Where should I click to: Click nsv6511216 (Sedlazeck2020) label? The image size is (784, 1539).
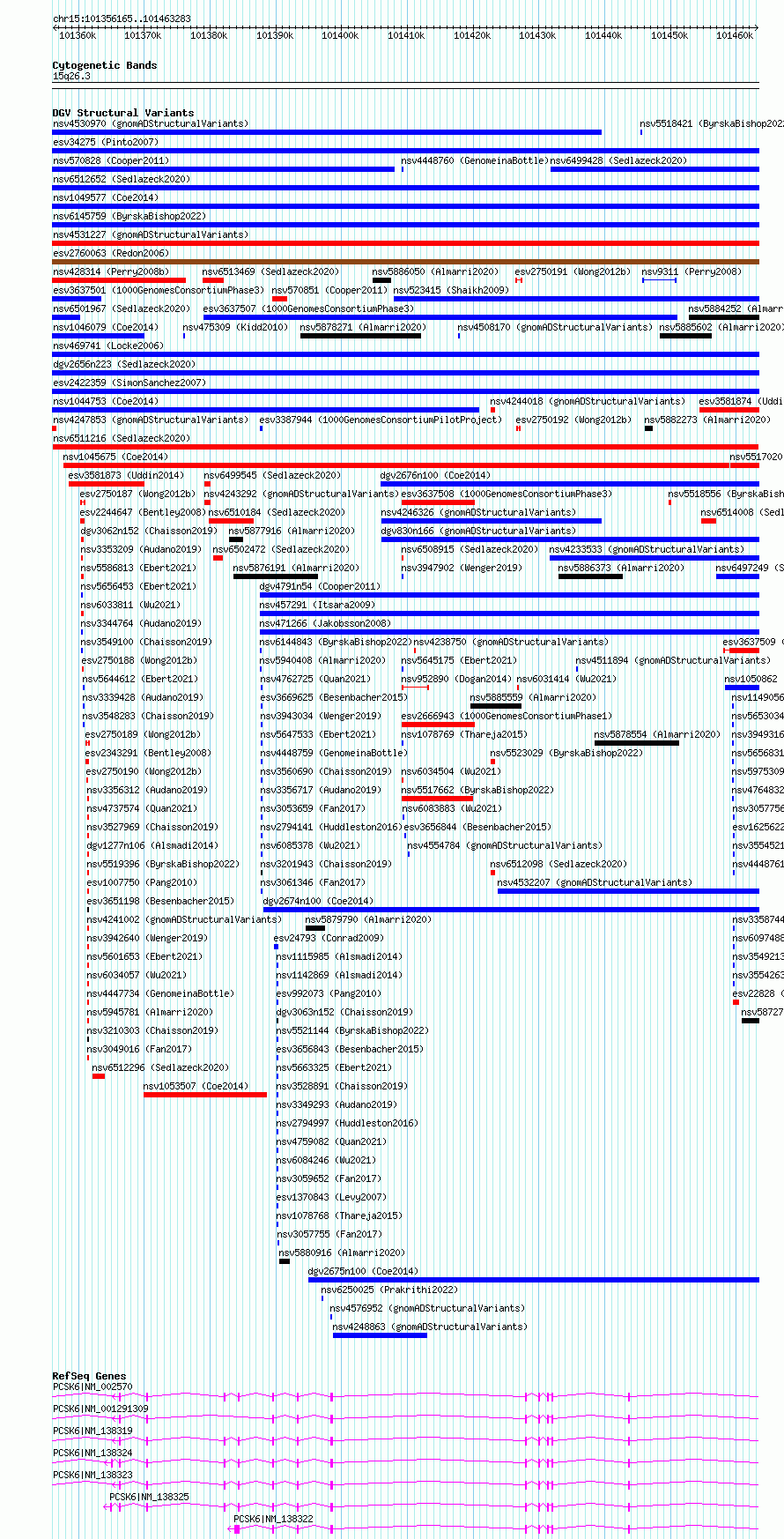coord(122,438)
